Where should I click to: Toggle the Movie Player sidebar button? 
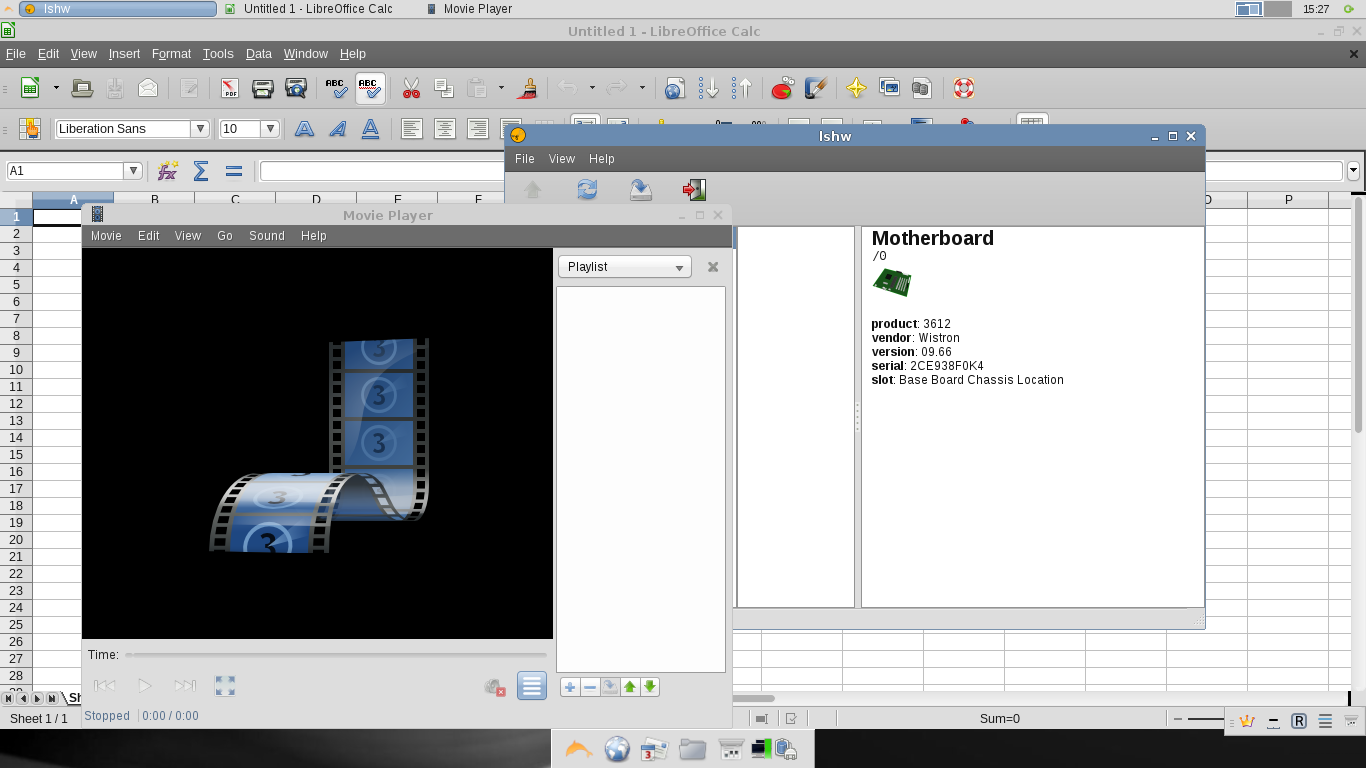(532, 686)
